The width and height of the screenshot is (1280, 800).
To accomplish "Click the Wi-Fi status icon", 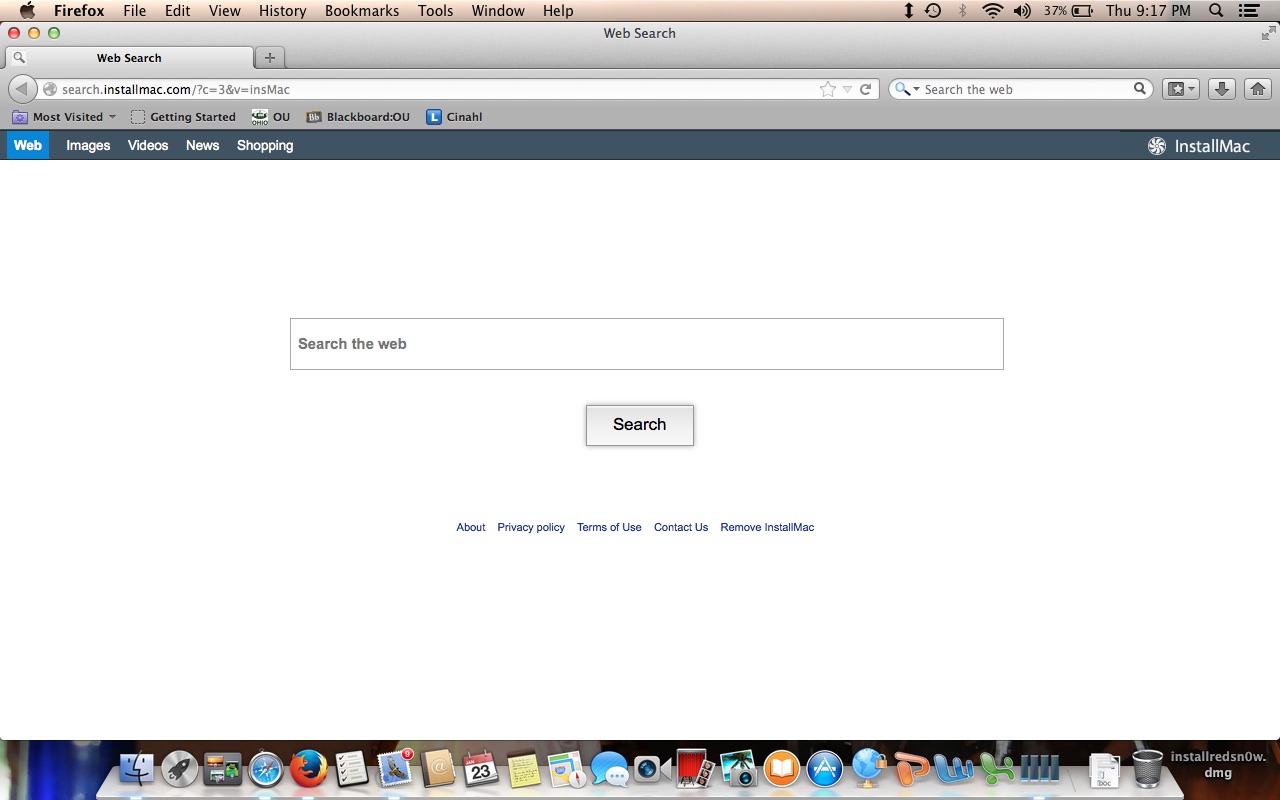I will tap(992, 11).
